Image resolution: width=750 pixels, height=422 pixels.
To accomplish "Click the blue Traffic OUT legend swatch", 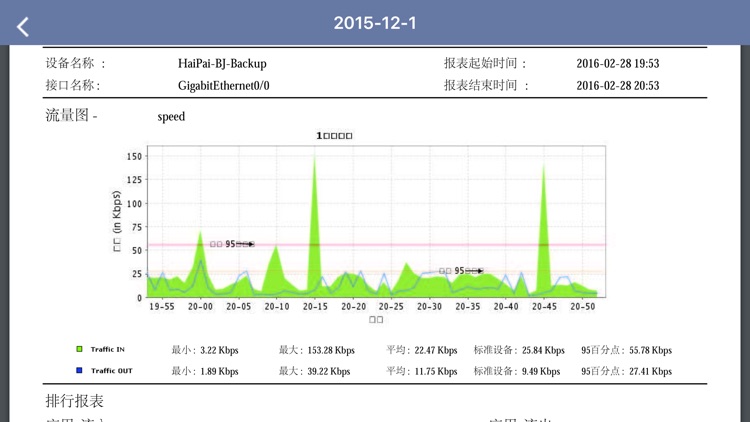I will (x=79, y=370).
